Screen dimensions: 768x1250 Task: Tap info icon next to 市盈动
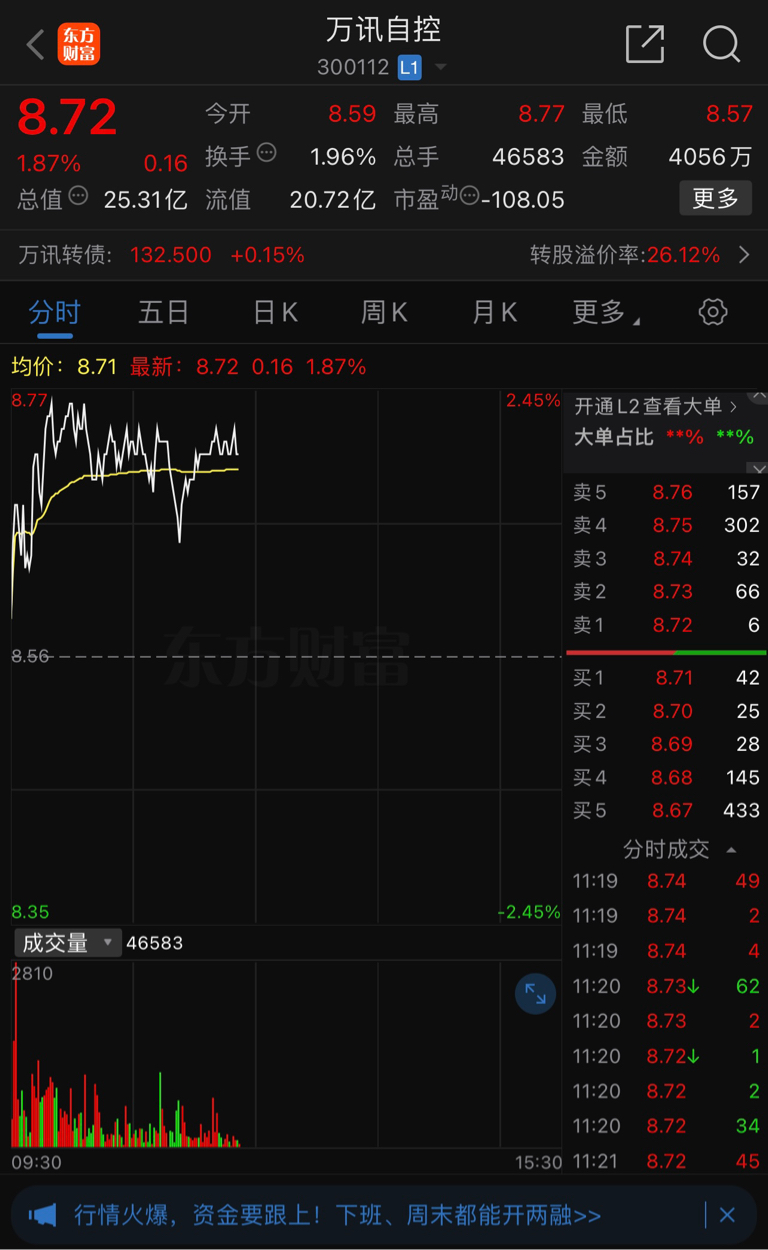coord(469,196)
